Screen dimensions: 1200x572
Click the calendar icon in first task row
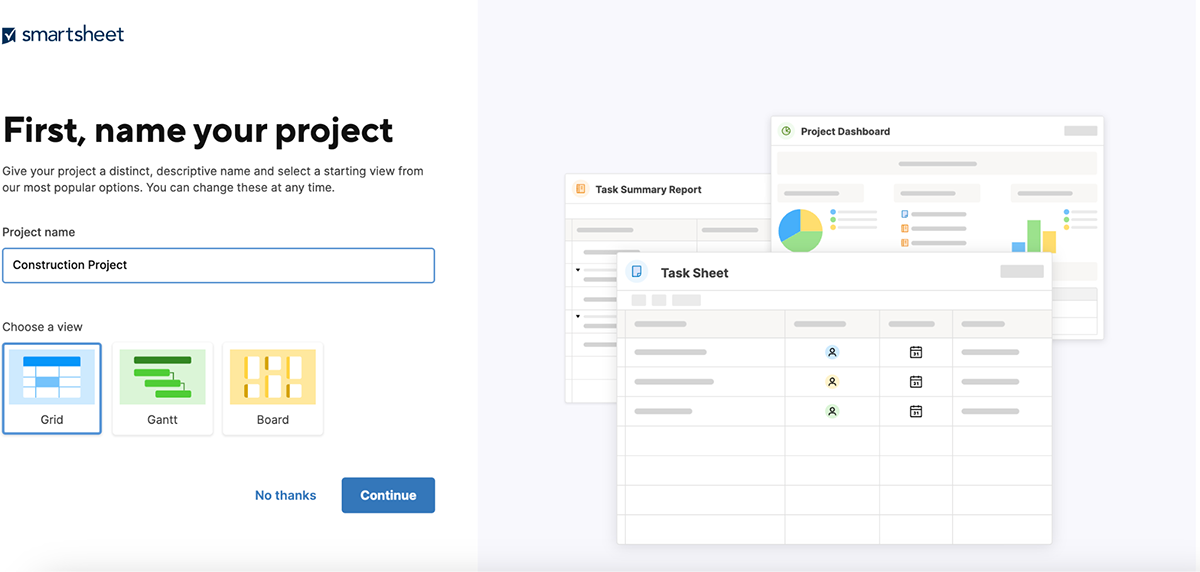coord(915,352)
